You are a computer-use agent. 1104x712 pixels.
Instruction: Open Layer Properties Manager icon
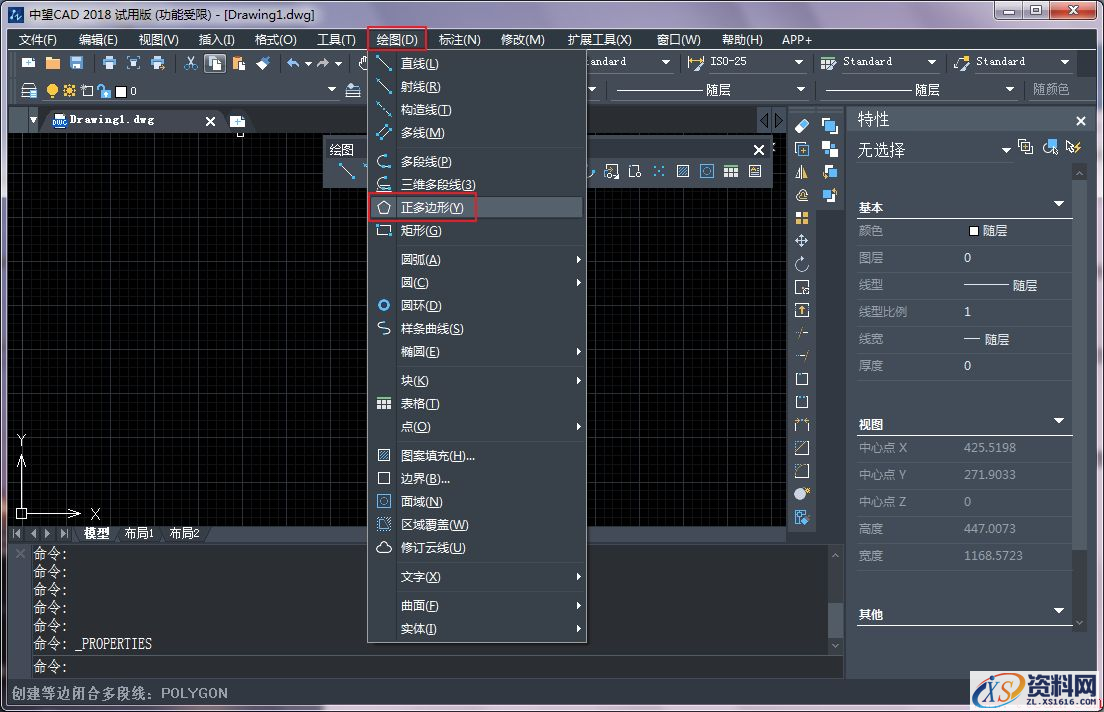(29, 91)
